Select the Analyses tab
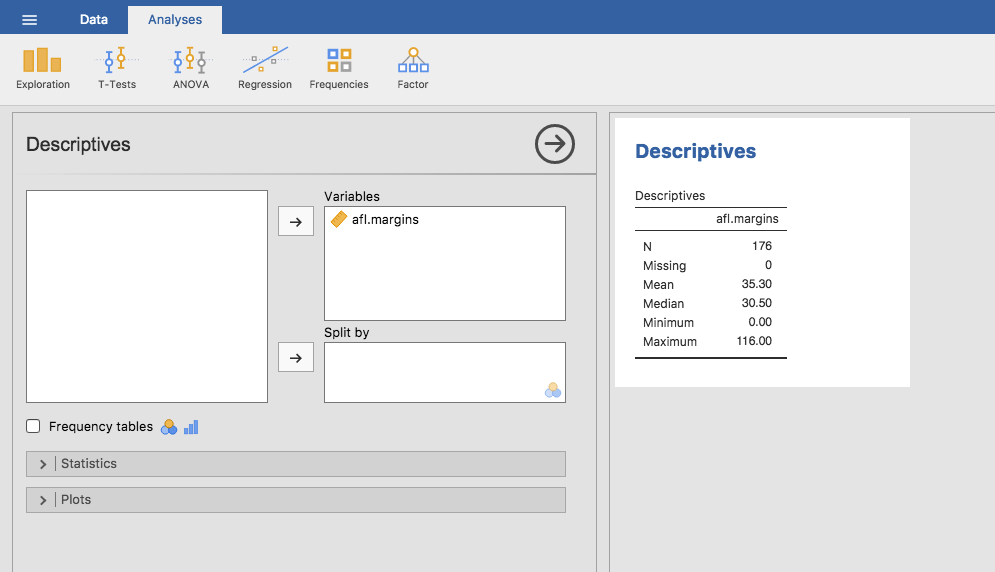The height and width of the screenshot is (572, 995). (x=175, y=20)
